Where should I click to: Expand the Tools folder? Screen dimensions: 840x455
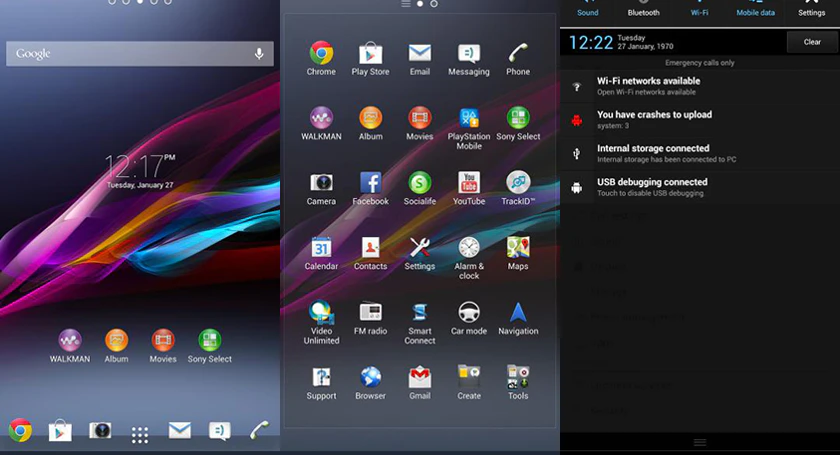click(518, 383)
